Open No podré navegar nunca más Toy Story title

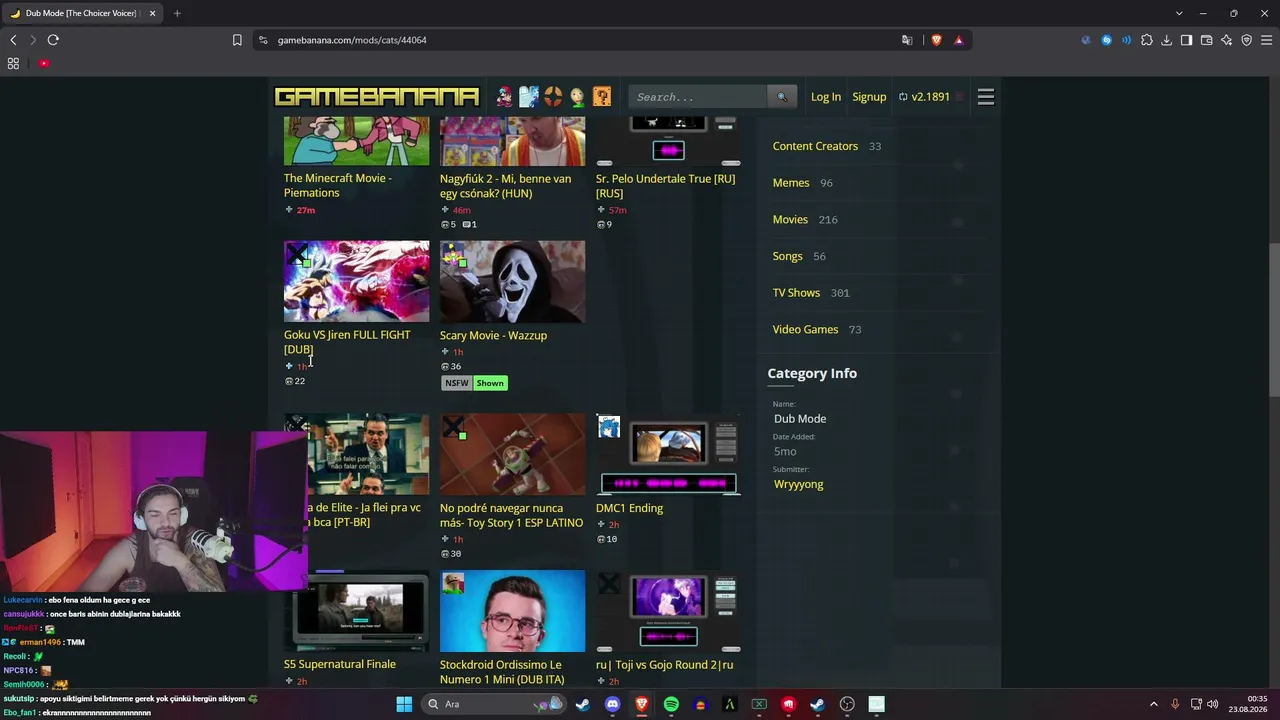pos(511,515)
